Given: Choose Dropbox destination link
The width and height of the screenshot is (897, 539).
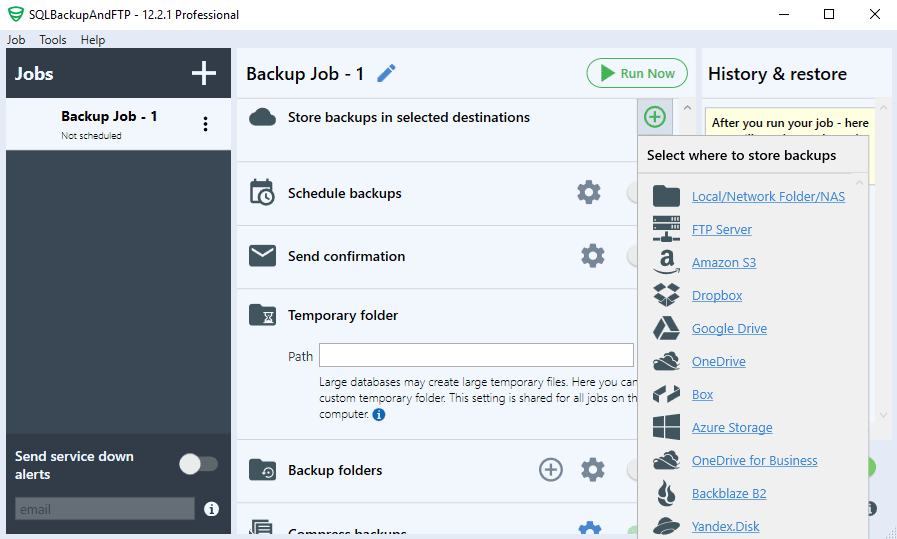Looking at the screenshot, I should pyautogui.click(x=717, y=296).
